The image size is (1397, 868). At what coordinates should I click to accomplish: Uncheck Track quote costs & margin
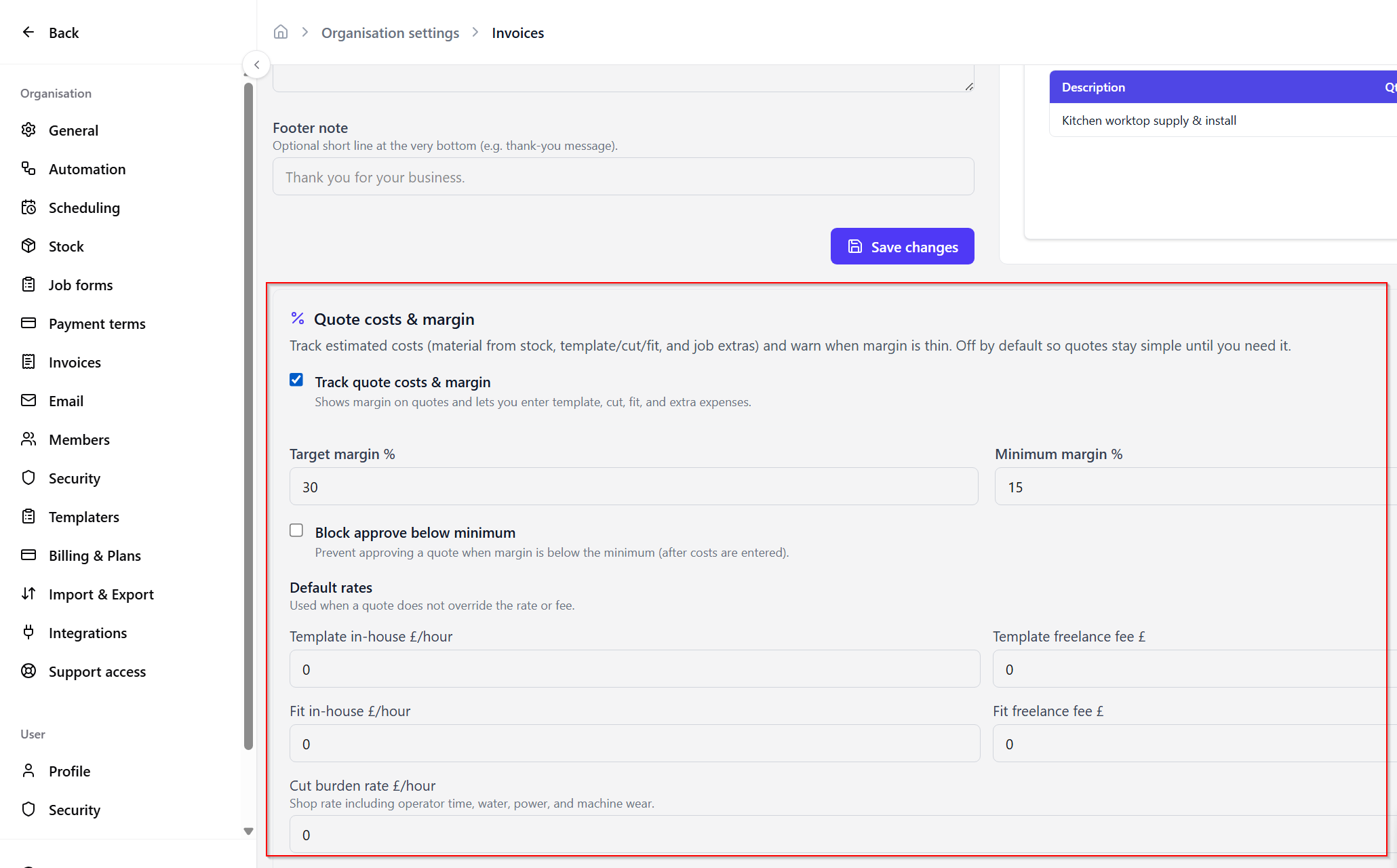296,380
